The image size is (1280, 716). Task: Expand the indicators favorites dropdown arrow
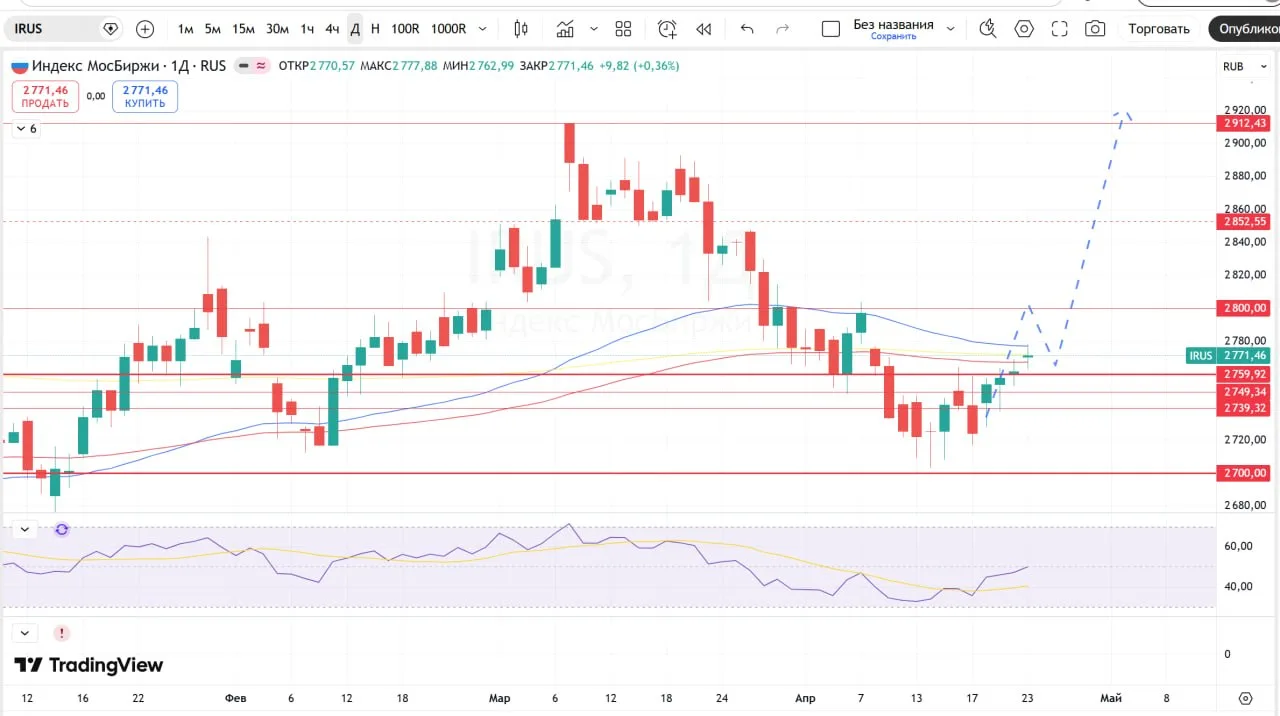[594, 29]
